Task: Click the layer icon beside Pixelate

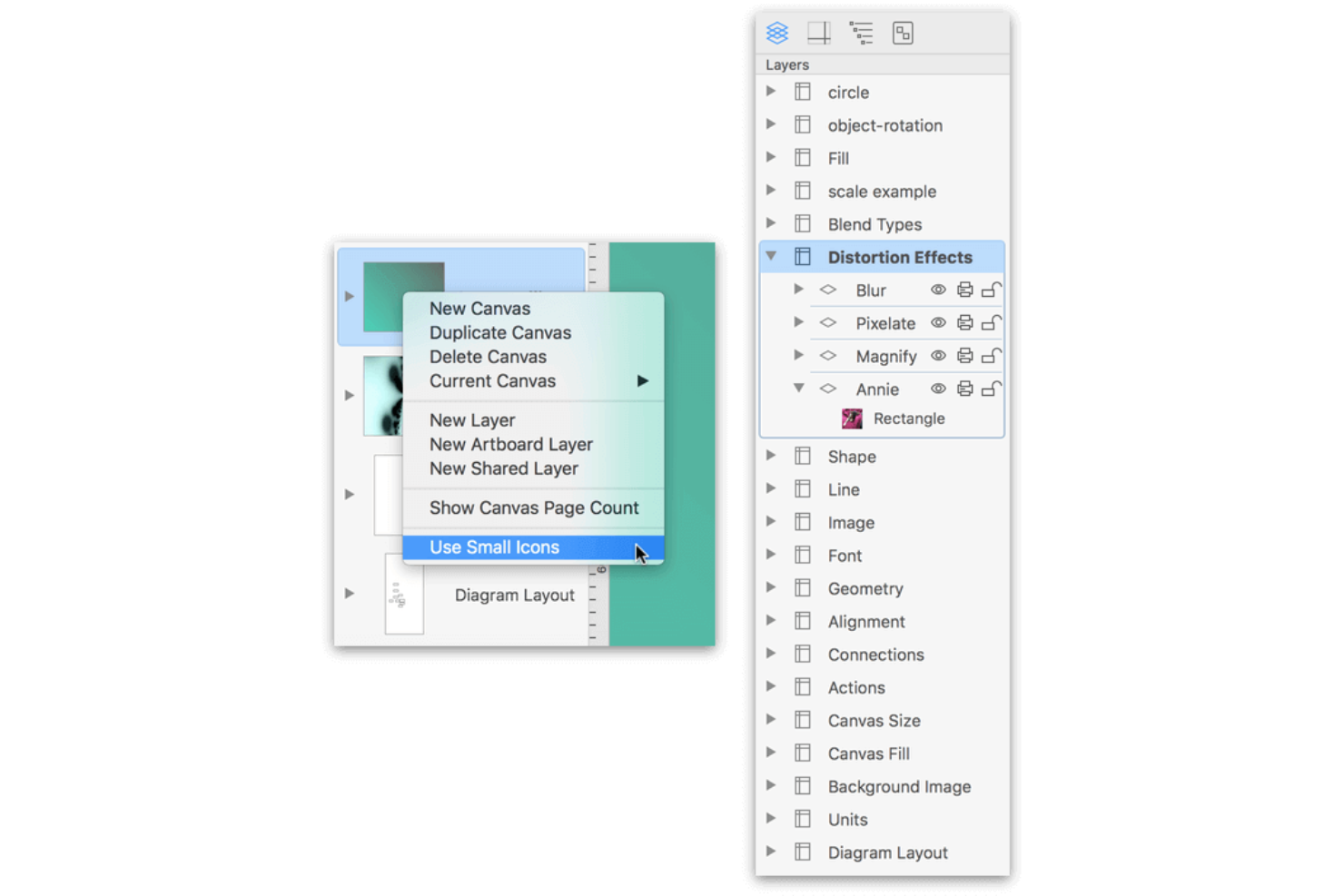Action: 828,322
